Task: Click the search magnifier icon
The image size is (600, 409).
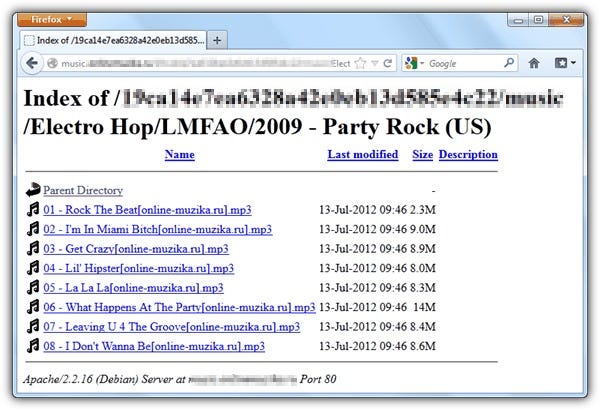Action: coord(509,63)
